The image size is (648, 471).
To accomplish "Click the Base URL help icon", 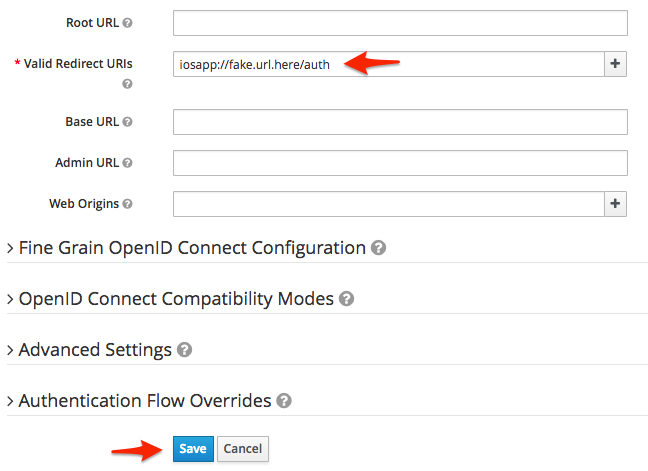I will tap(128, 122).
